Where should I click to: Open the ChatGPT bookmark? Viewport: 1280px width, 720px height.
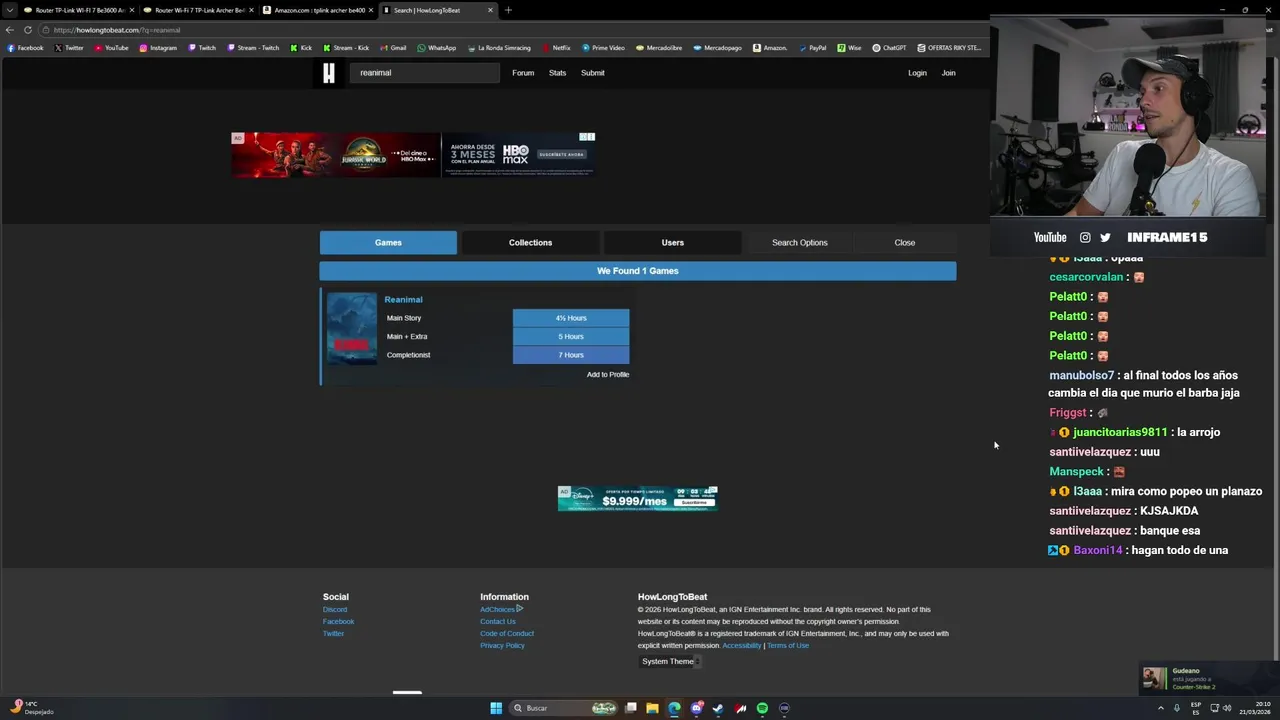[x=889, y=48]
